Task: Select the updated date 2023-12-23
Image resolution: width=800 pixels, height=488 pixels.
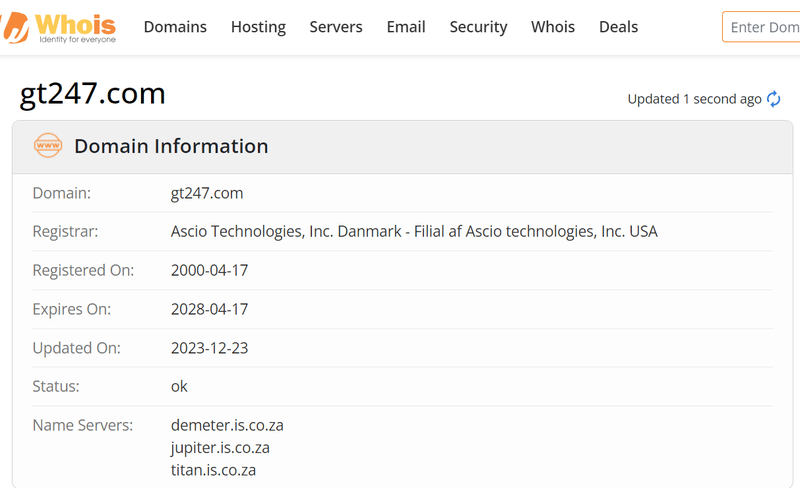Action: 209,348
